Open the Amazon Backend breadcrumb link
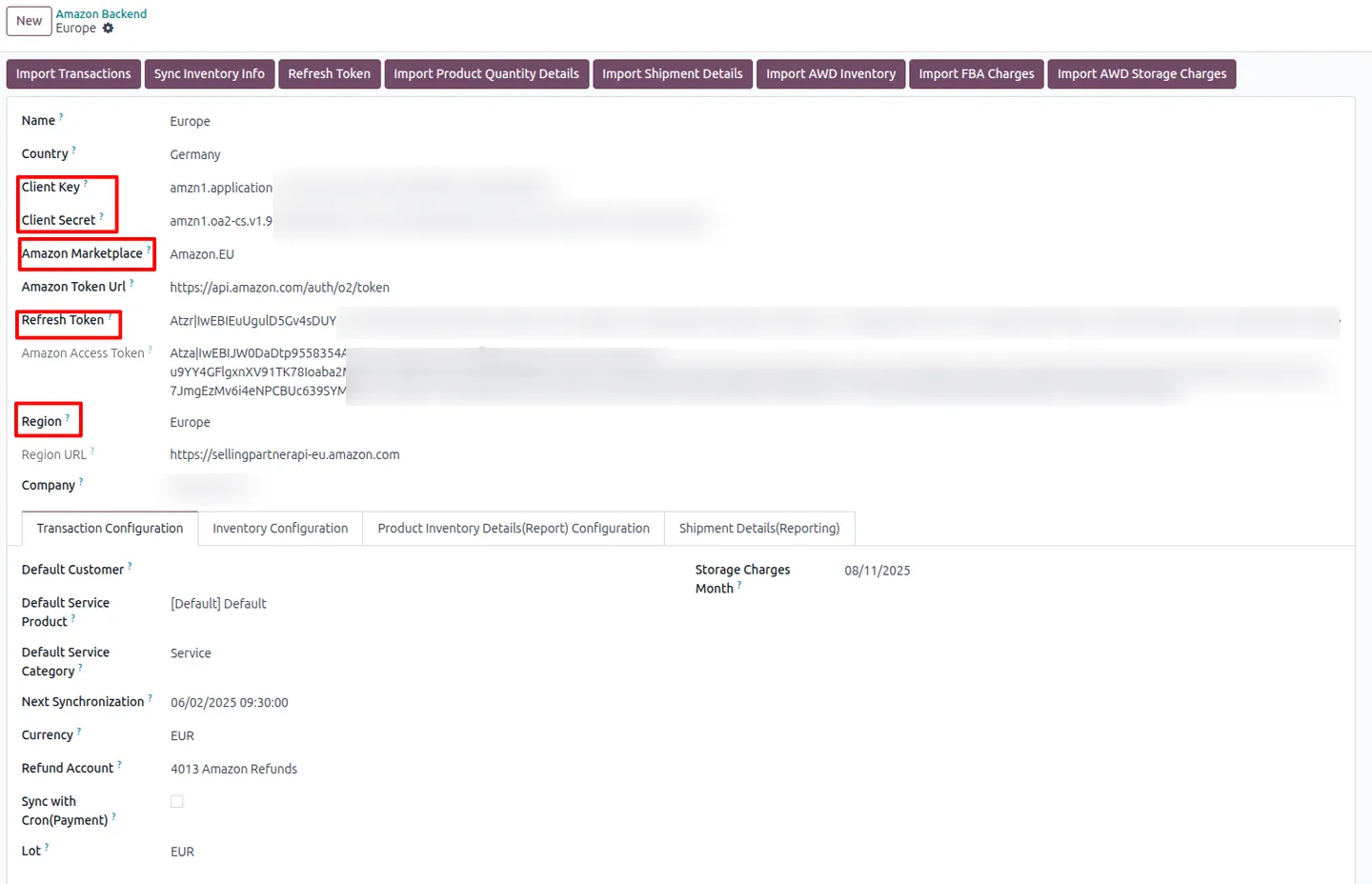1372x884 pixels. point(101,14)
